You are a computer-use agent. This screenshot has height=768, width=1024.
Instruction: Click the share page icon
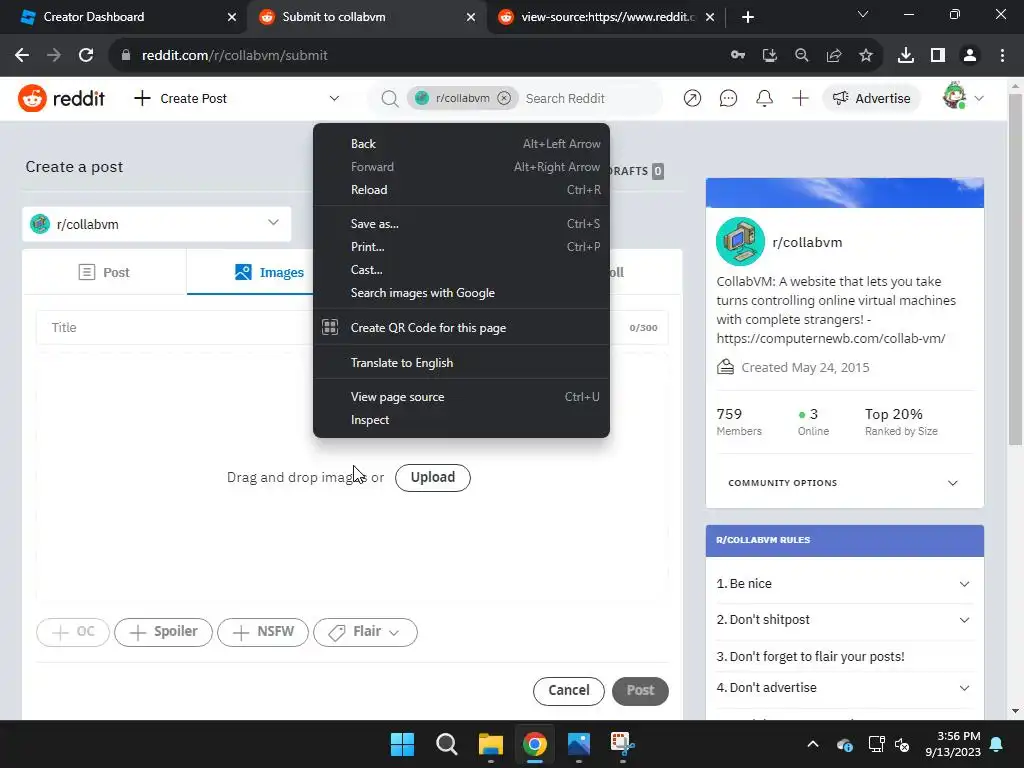coord(834,56)
